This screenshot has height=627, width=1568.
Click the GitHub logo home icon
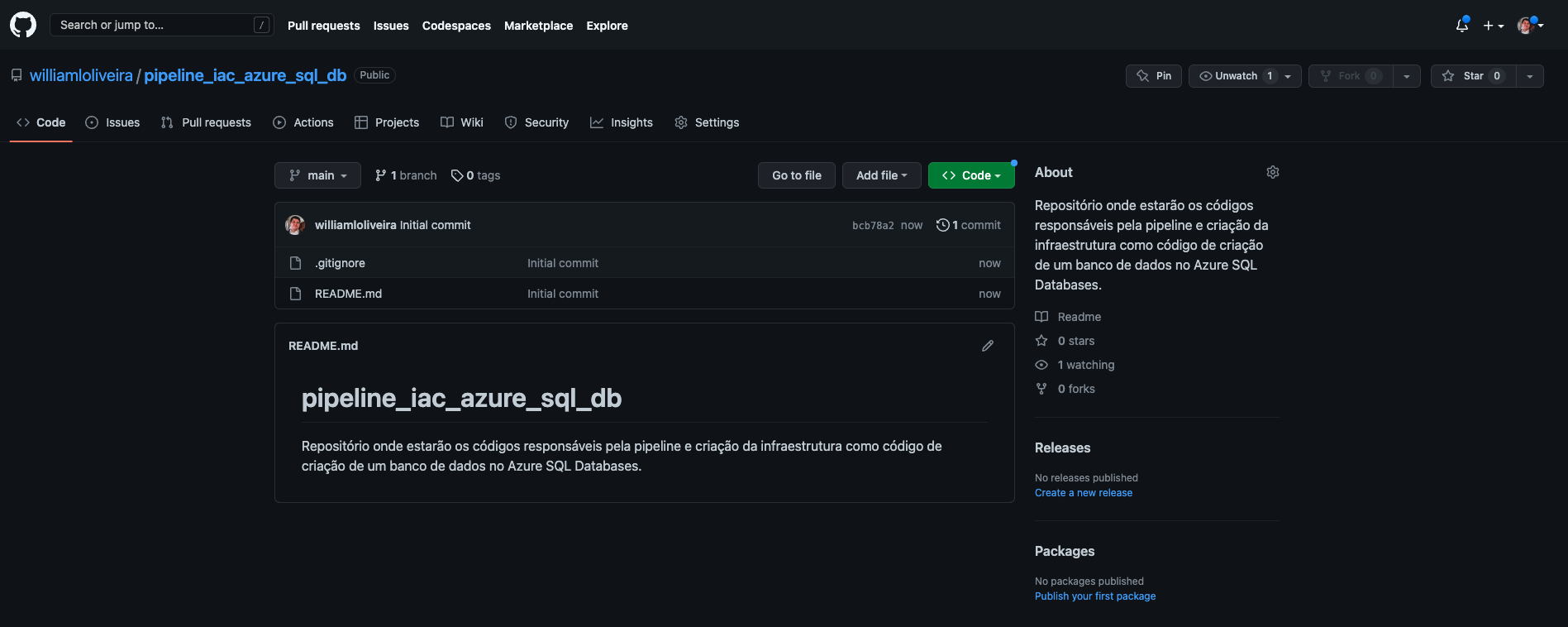23,25
